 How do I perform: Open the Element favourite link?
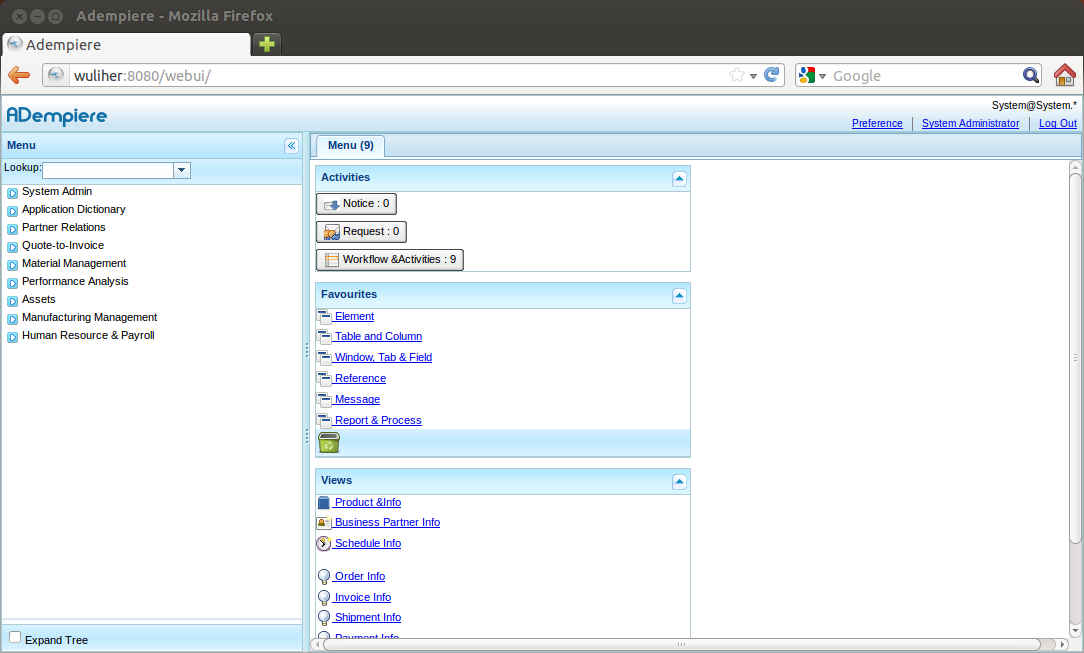pos(354,316)
